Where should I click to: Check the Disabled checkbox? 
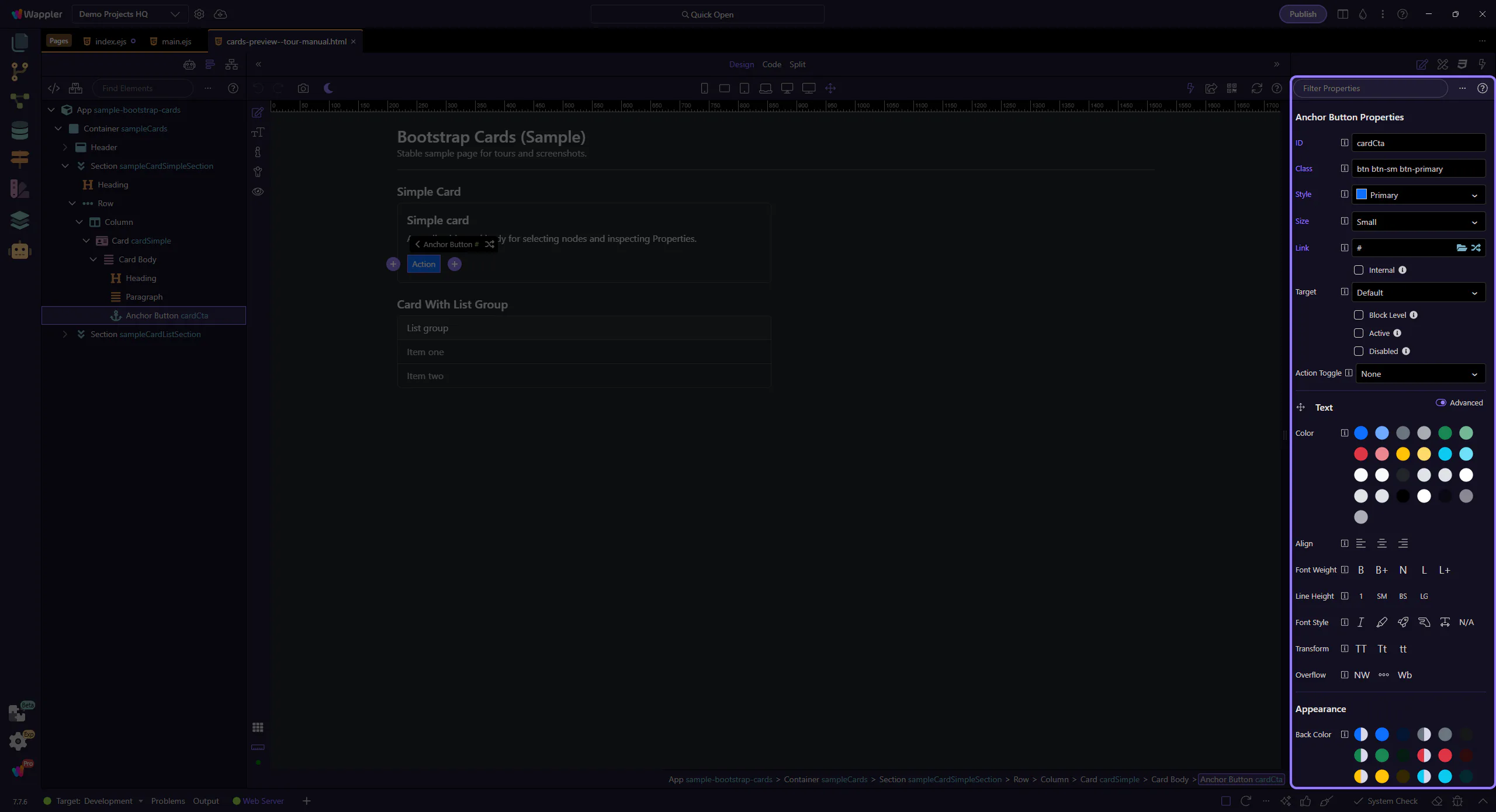tap(1359, 351)
